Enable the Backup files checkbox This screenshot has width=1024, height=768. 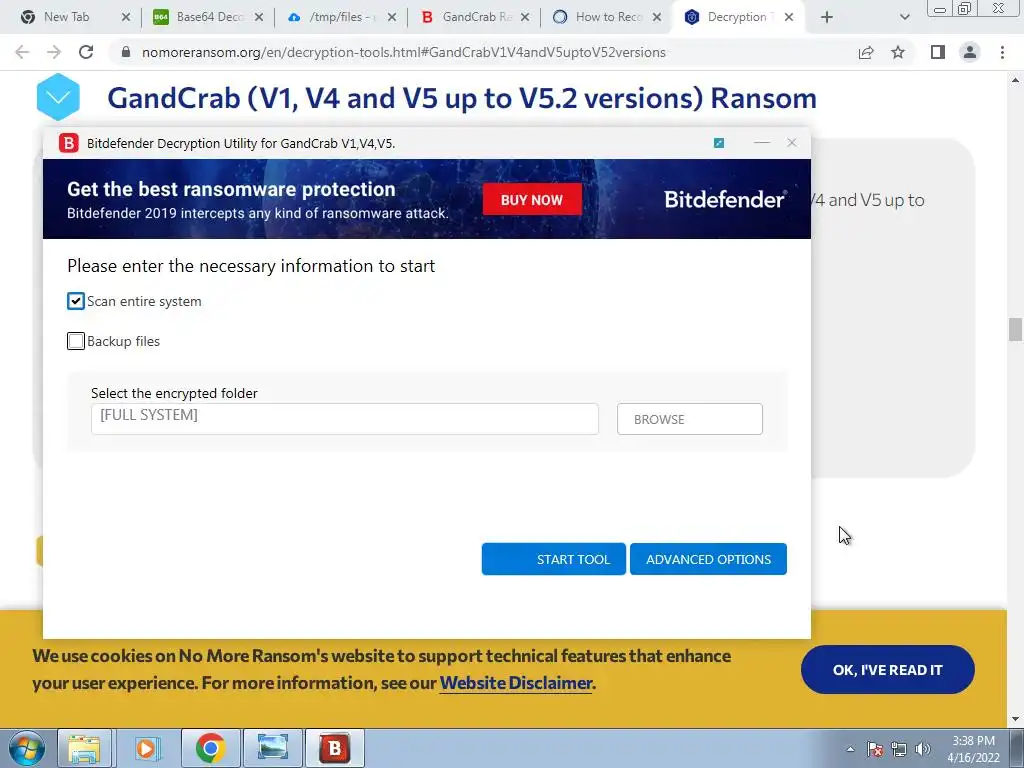(x=76, y=341)
